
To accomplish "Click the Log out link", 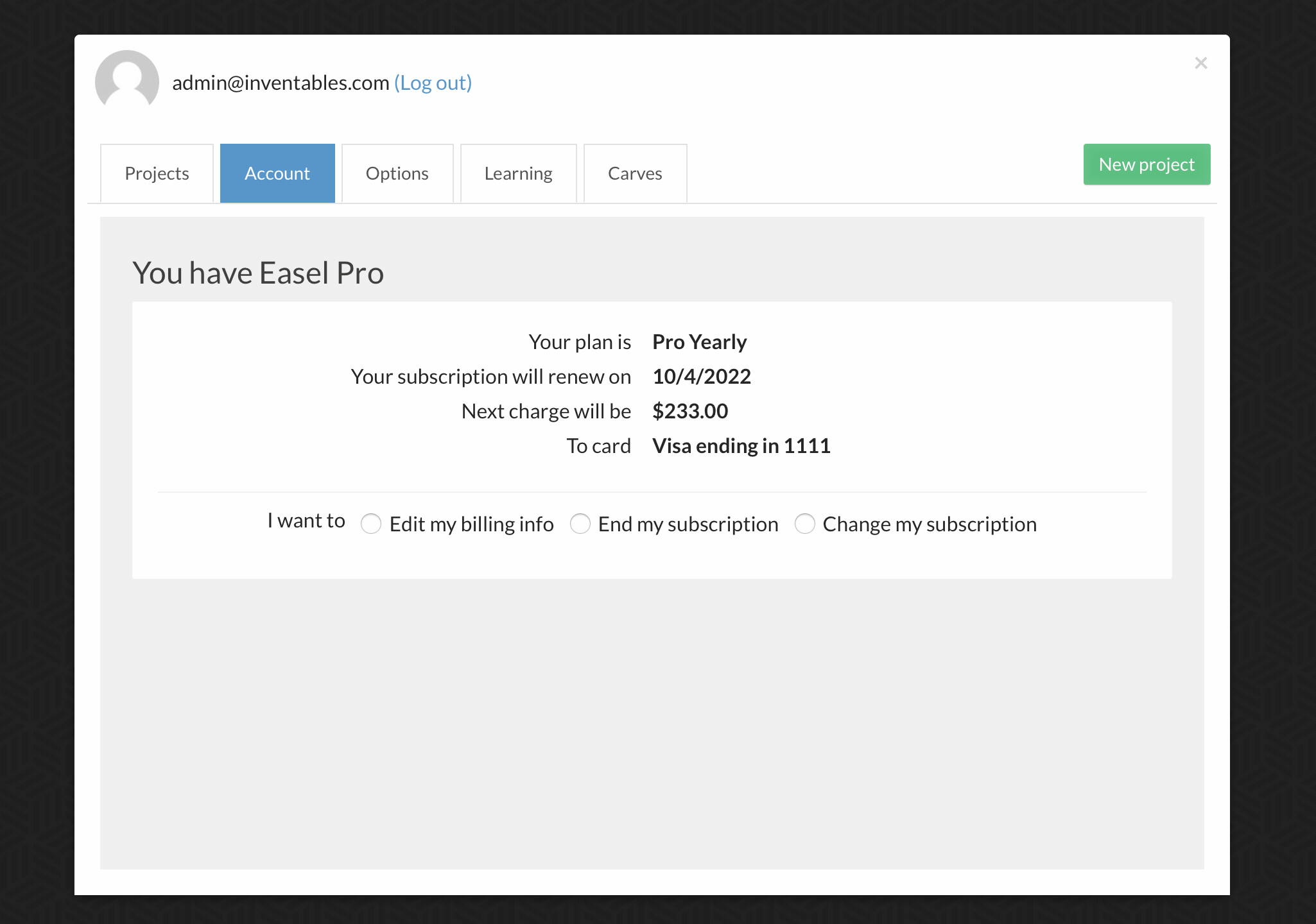I will coord(433,83).
